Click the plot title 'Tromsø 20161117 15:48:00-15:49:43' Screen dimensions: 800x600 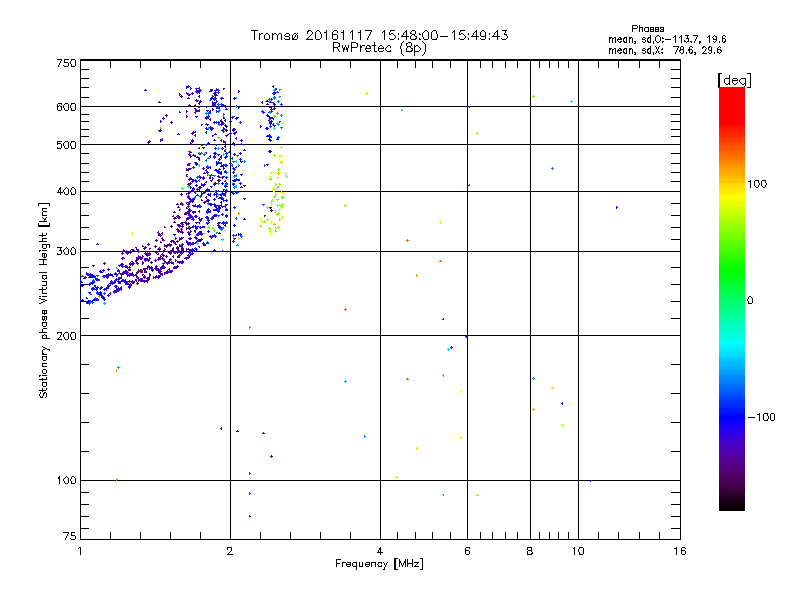(380, 35)
